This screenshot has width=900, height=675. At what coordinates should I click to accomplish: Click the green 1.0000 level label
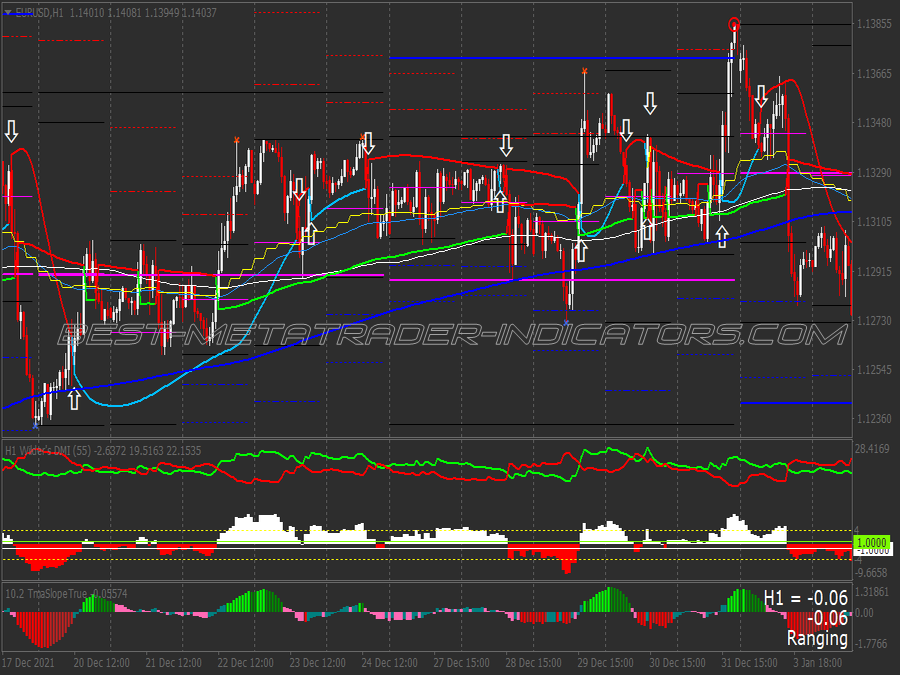pos(872,542)
